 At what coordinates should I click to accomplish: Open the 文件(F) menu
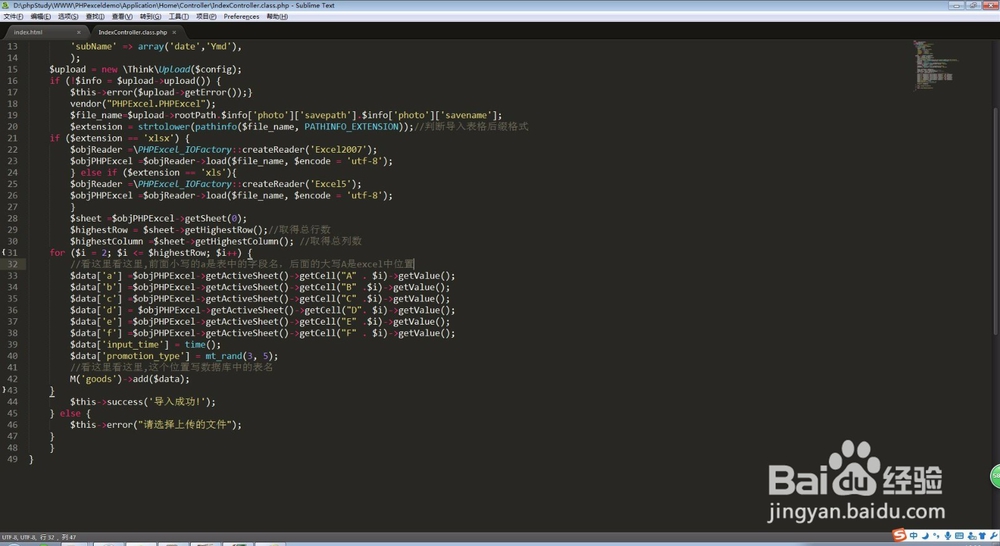tap(13, 17)
